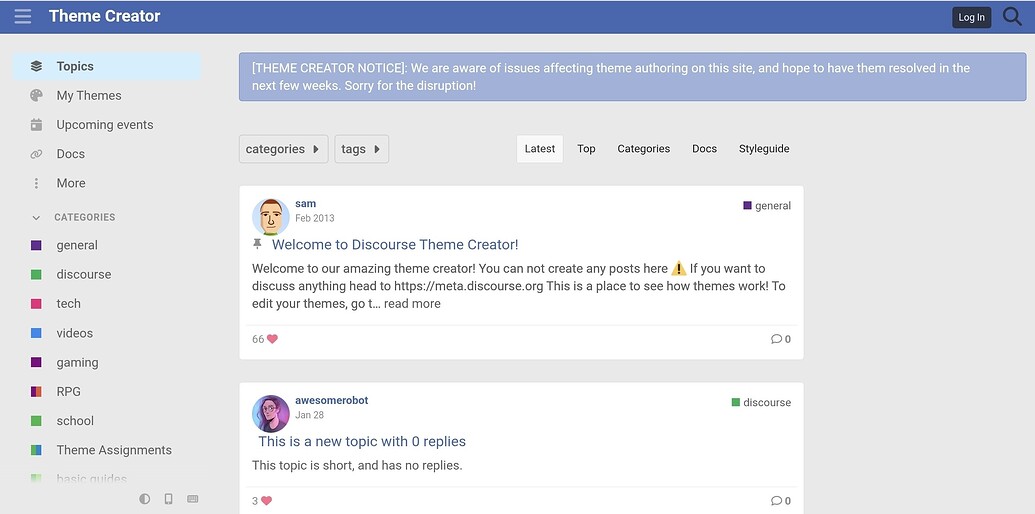Click reply count icon on sam's topic

point(776,339)
